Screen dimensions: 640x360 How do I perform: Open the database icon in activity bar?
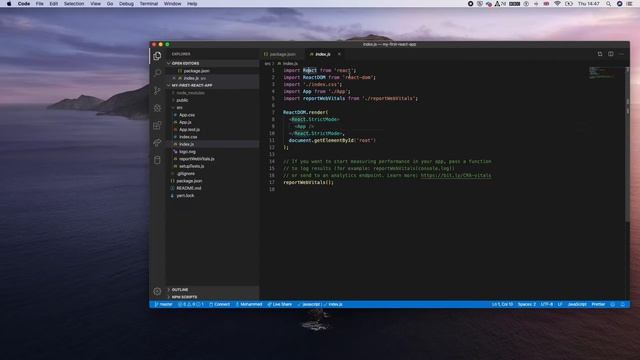(x=157, y=160)
